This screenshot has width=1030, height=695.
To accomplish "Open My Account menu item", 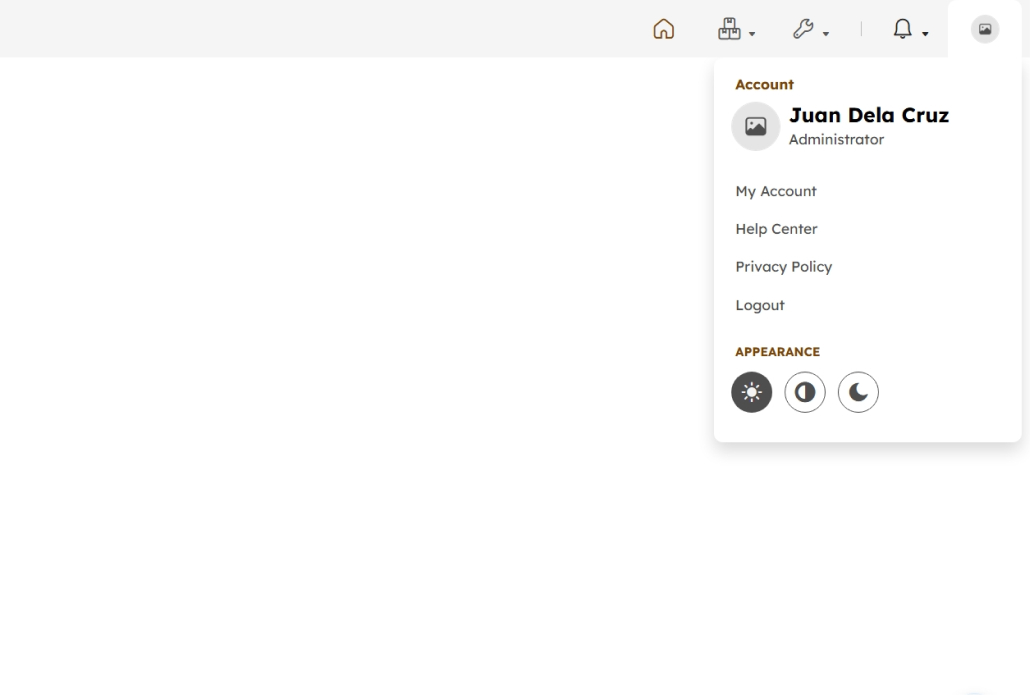I will click(776, 191).
